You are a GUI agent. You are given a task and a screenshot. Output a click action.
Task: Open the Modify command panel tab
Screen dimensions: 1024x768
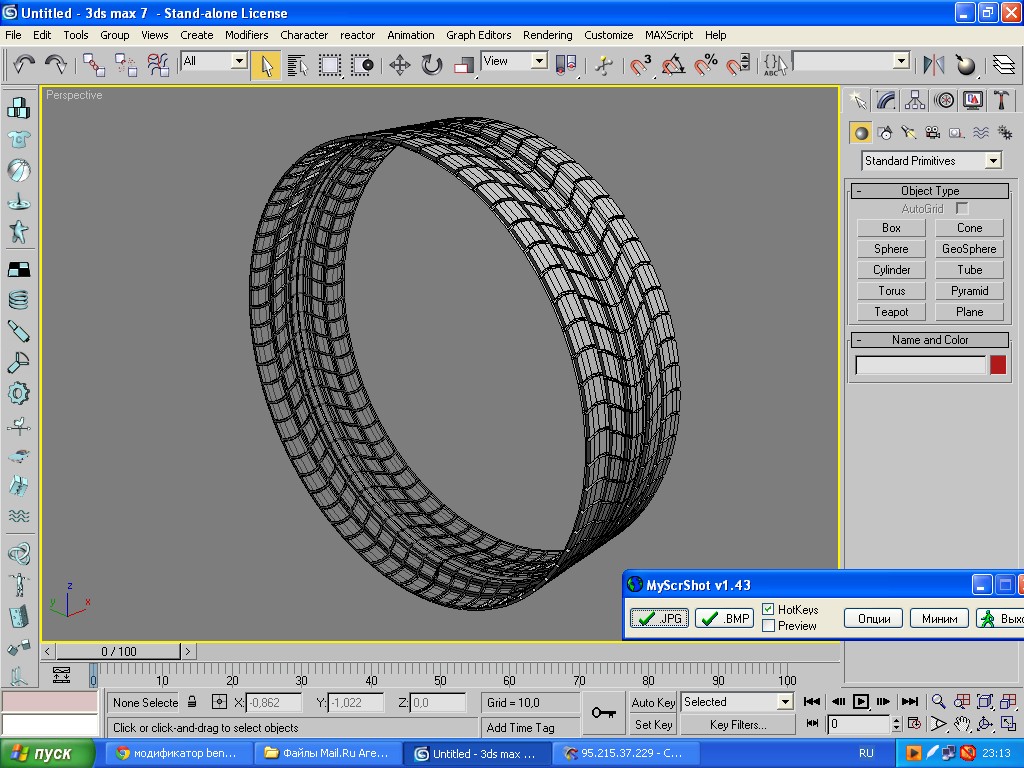point(886,100)
